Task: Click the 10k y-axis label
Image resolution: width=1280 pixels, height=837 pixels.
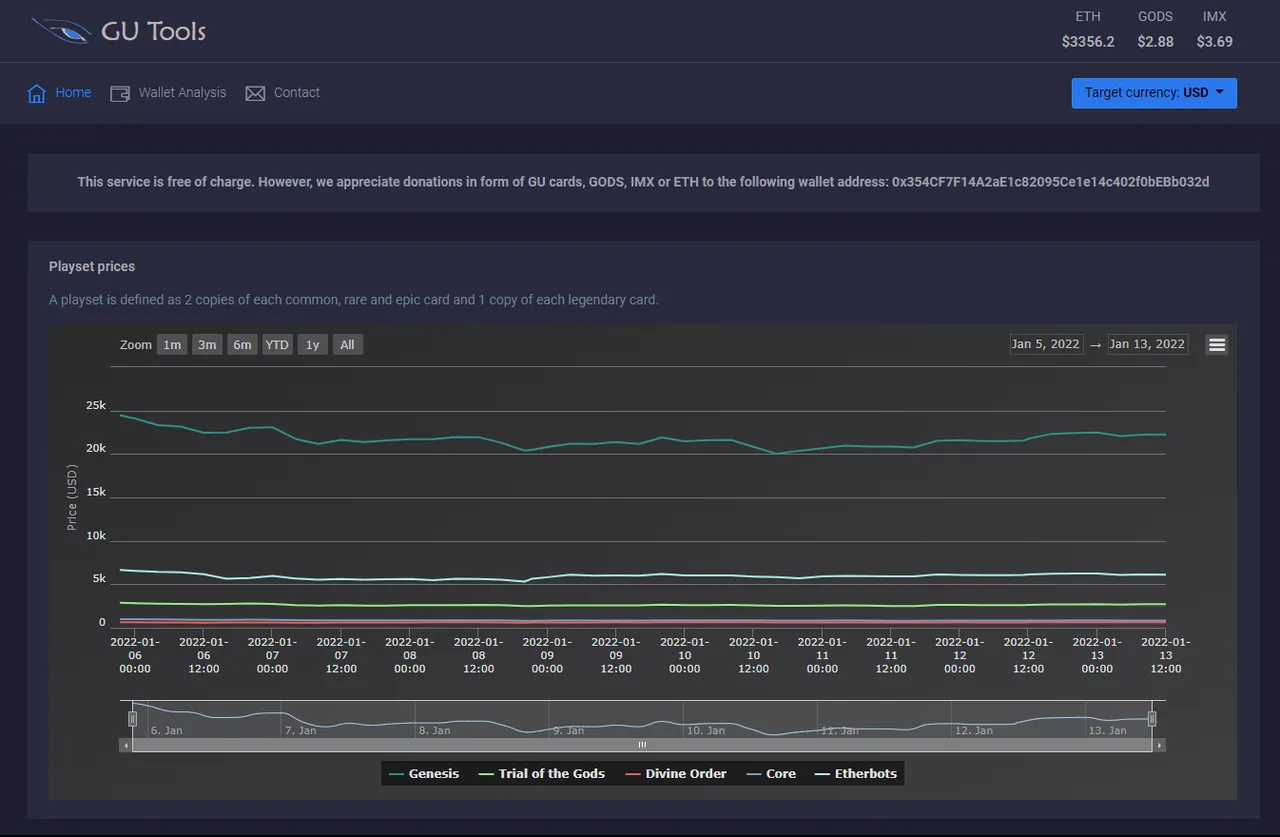Action: [x=96, y=536]
